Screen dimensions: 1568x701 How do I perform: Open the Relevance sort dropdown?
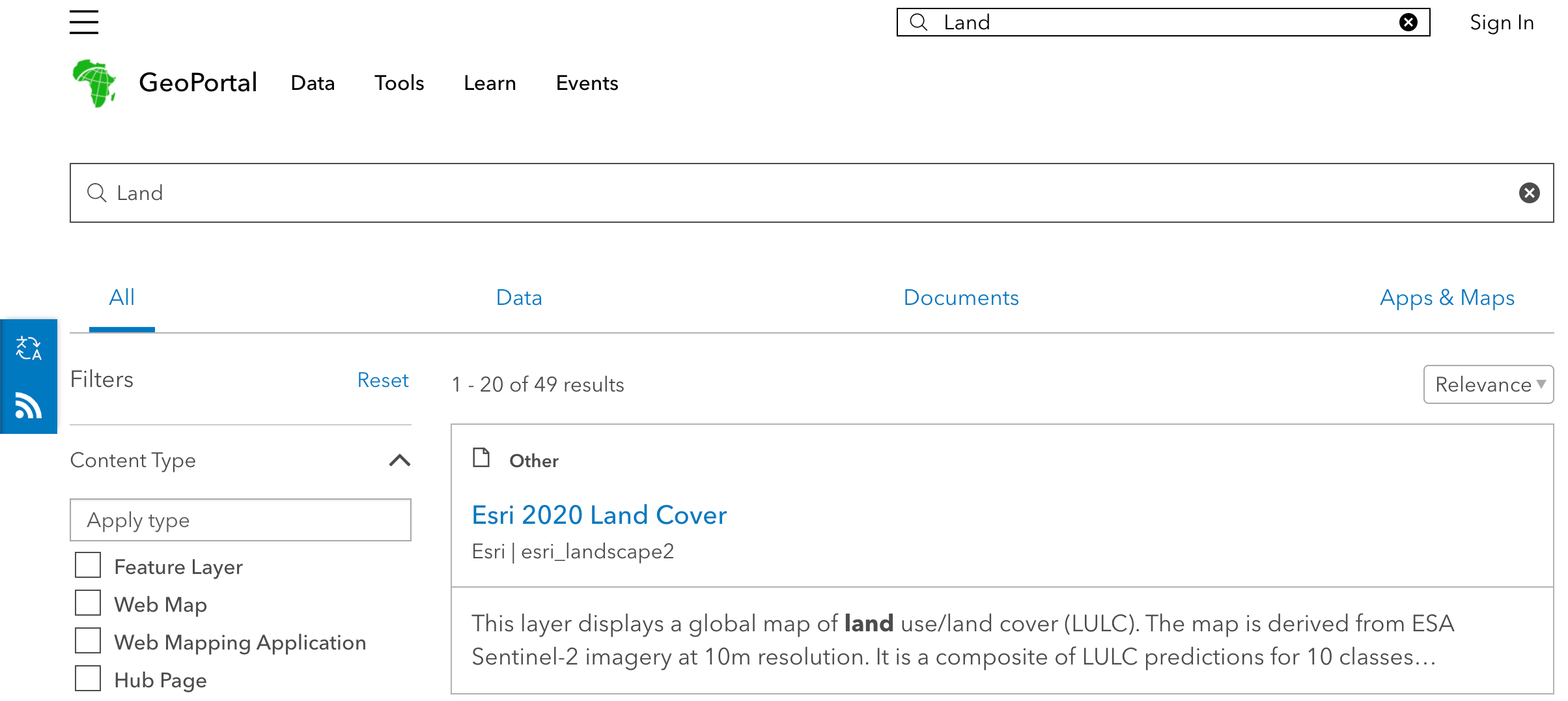pos(1489,384)
